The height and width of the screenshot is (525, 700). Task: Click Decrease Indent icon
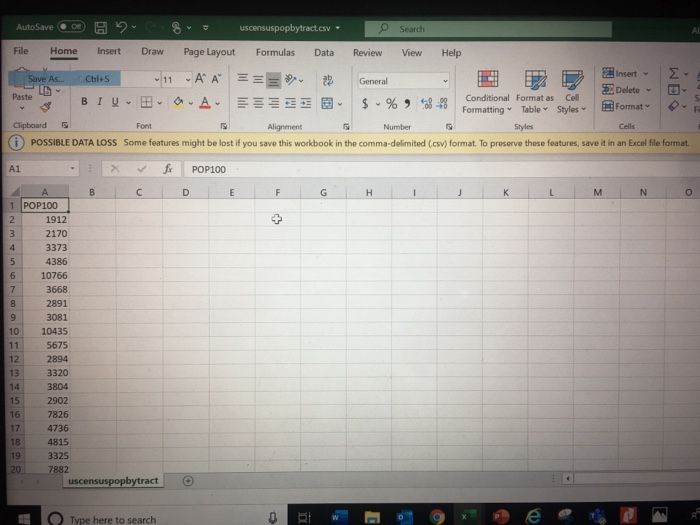coord(290,103)
